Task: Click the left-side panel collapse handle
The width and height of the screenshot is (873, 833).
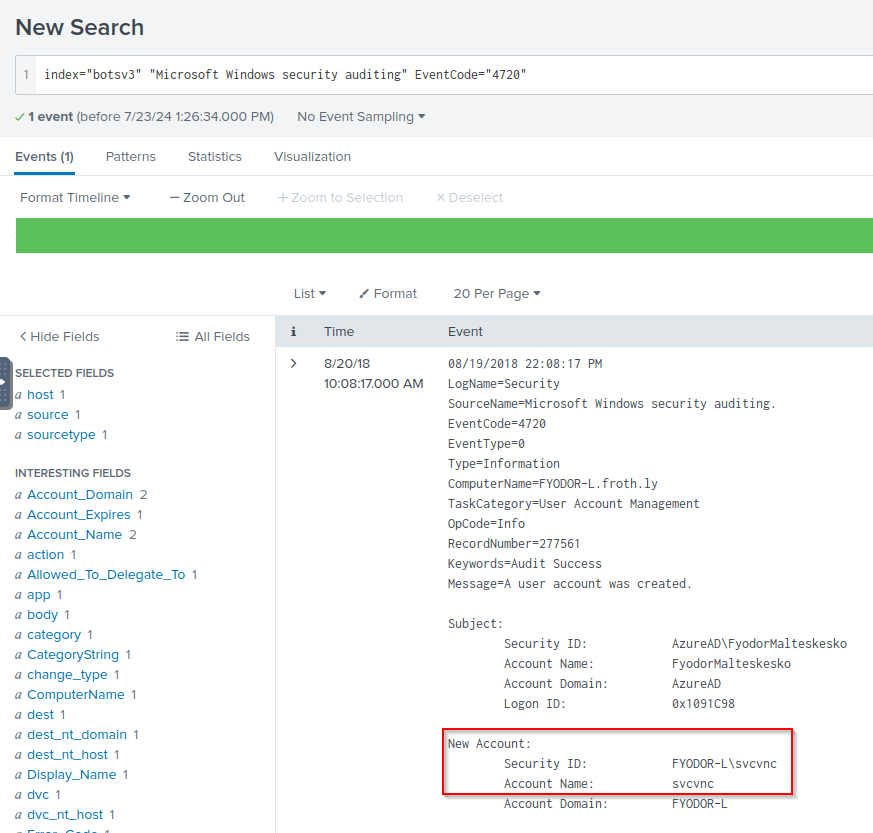Action: click(x=5, y=383)
